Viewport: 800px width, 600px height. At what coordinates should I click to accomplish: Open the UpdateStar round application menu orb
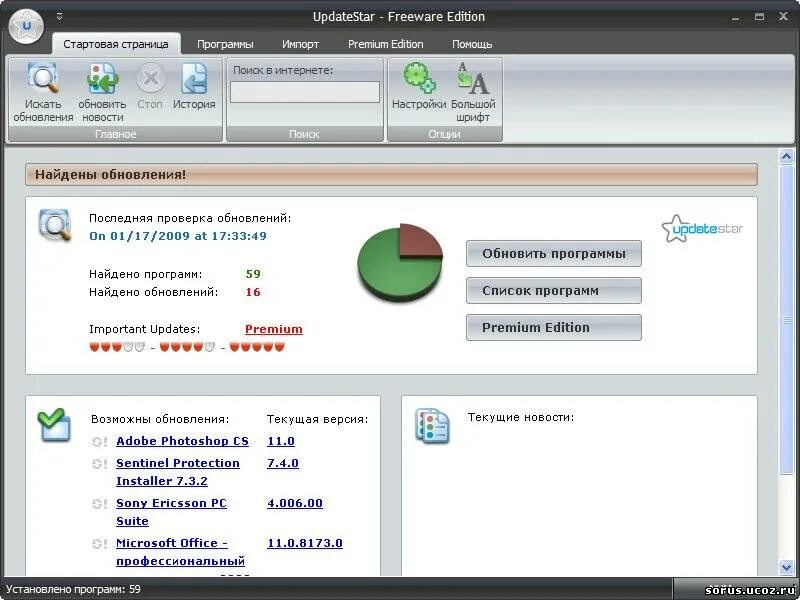pyautogui.click(x=26, y=26)
